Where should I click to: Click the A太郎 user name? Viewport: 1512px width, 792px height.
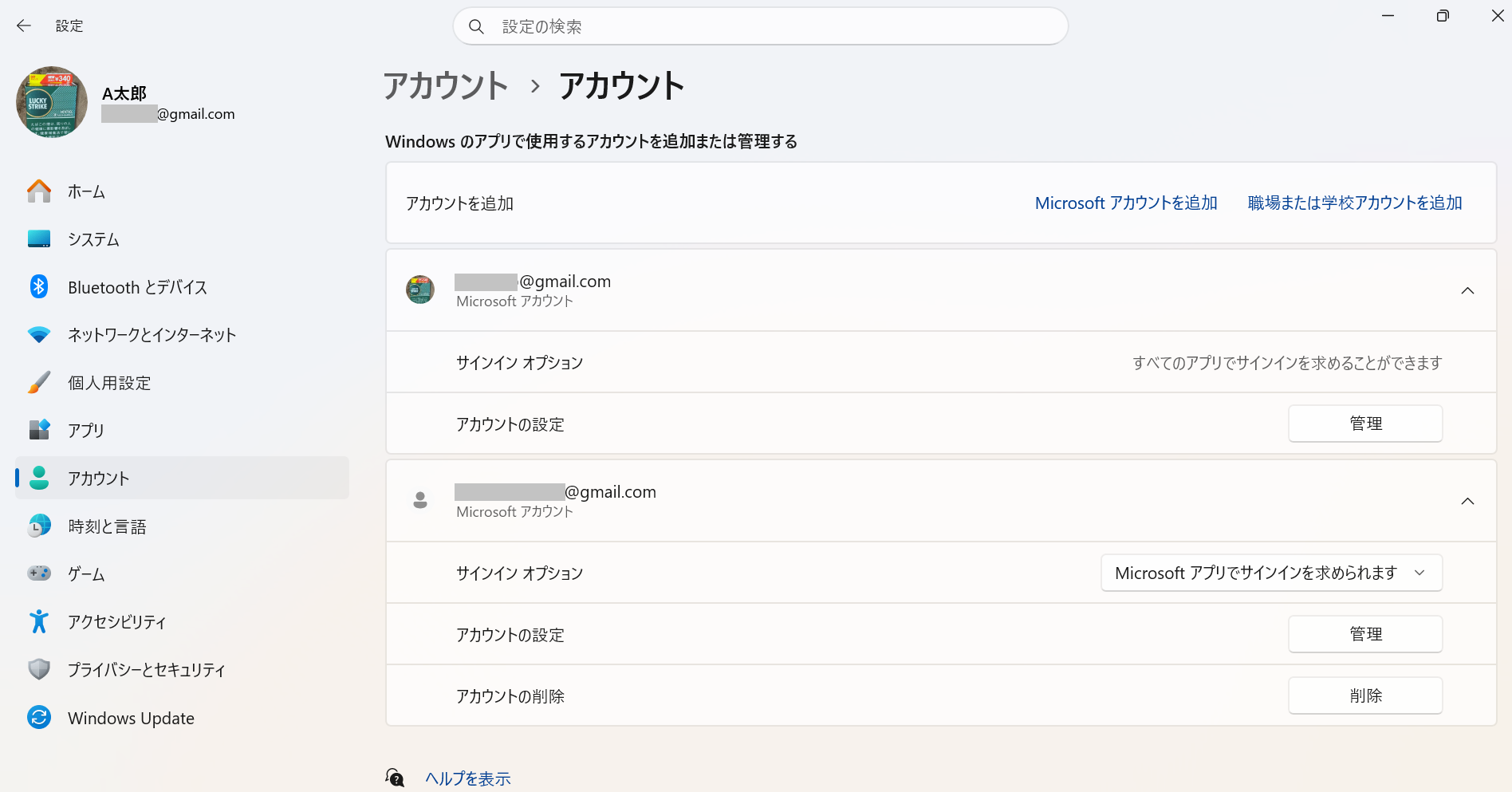(x=124, y=93)
